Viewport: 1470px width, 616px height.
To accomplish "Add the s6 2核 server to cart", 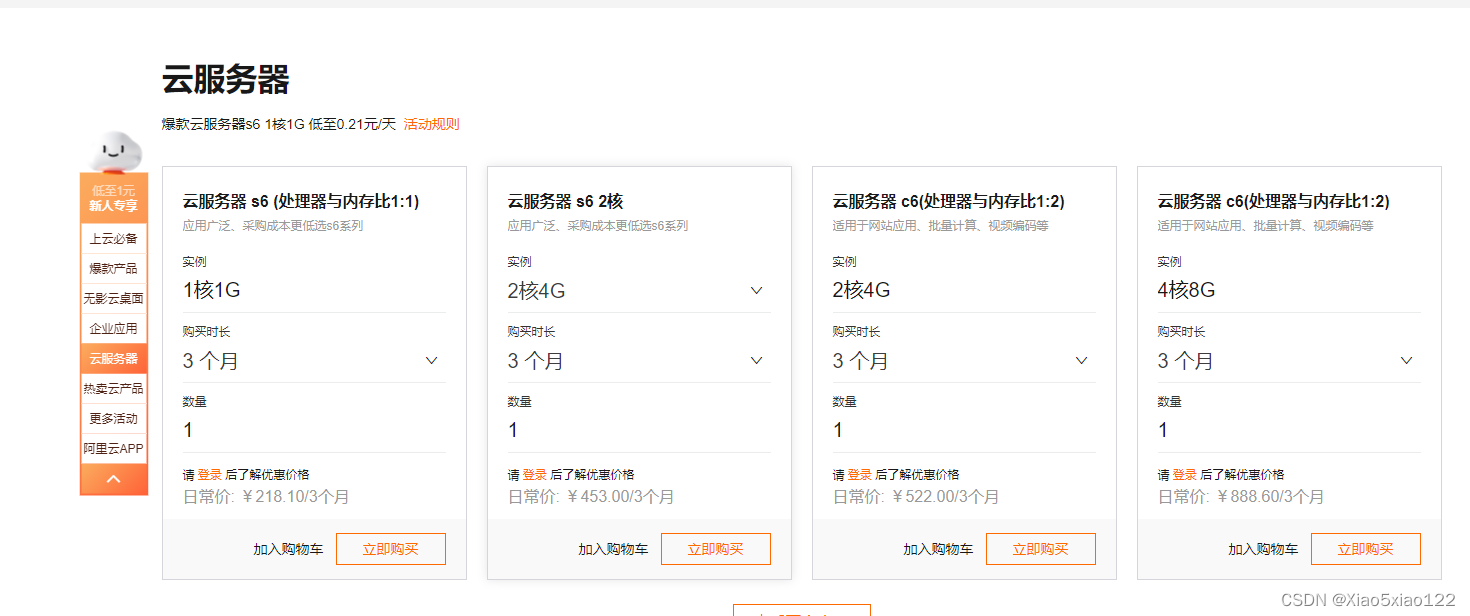I will click(613, 549).
